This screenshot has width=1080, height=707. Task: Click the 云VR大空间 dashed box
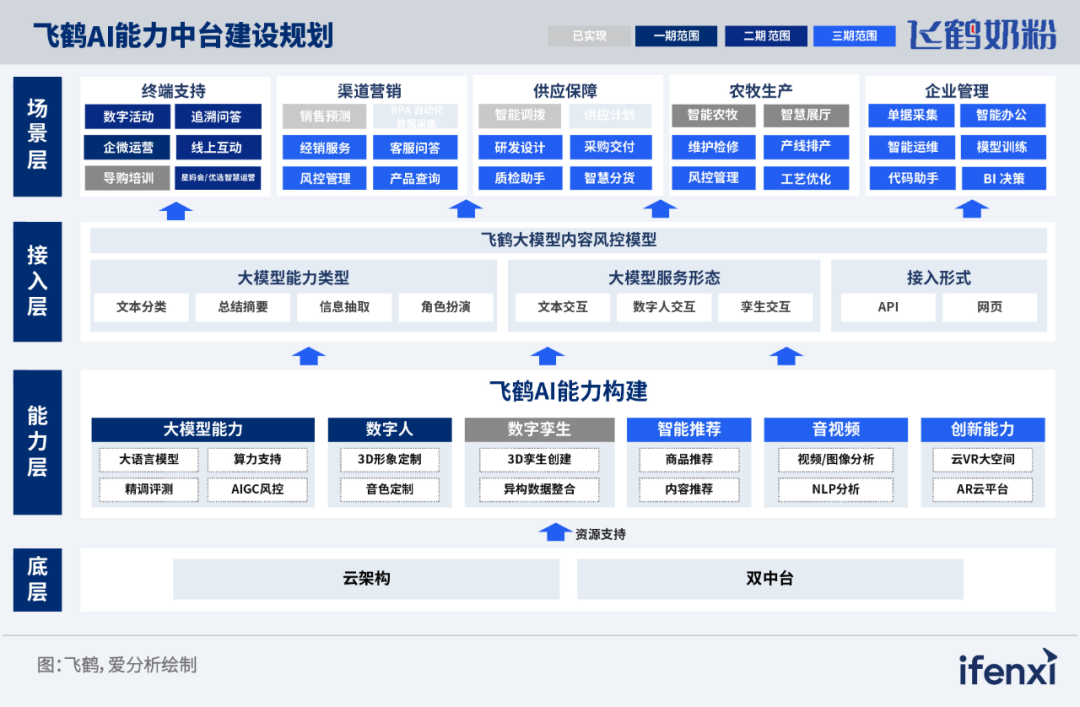(x=983, y=460)
